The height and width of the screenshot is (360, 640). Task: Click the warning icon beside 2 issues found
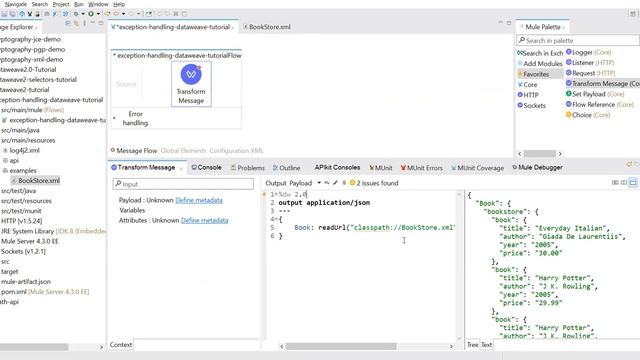click(353, 183)
